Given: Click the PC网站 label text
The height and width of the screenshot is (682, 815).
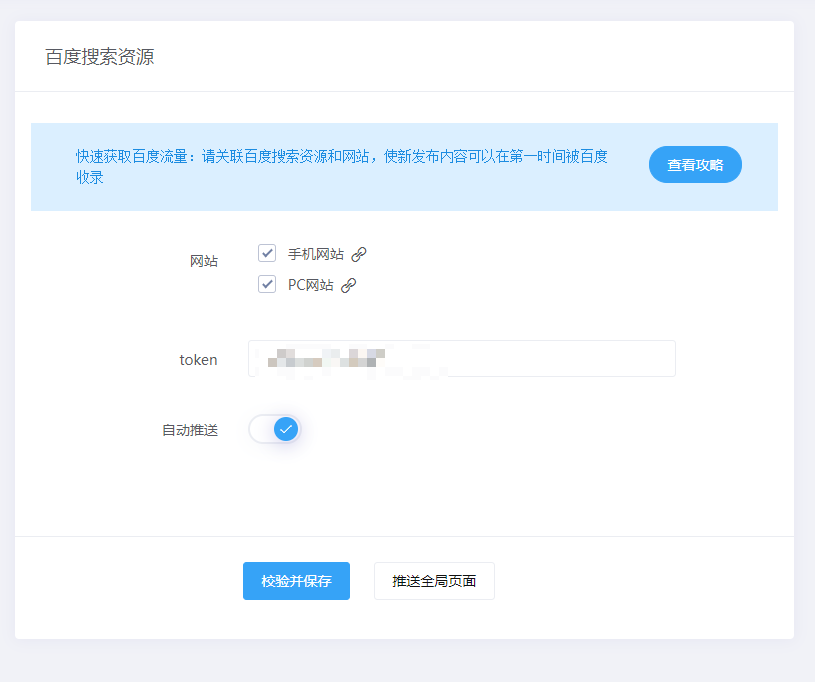Looking at the screenshot, I should pyautogui.click(x=311, y=285).
